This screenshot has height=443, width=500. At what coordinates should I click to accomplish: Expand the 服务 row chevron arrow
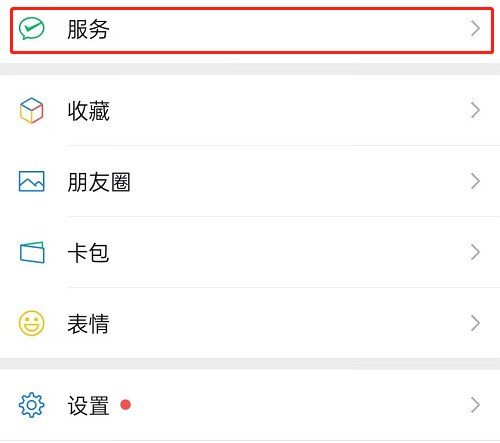click(x=475, y=29)
